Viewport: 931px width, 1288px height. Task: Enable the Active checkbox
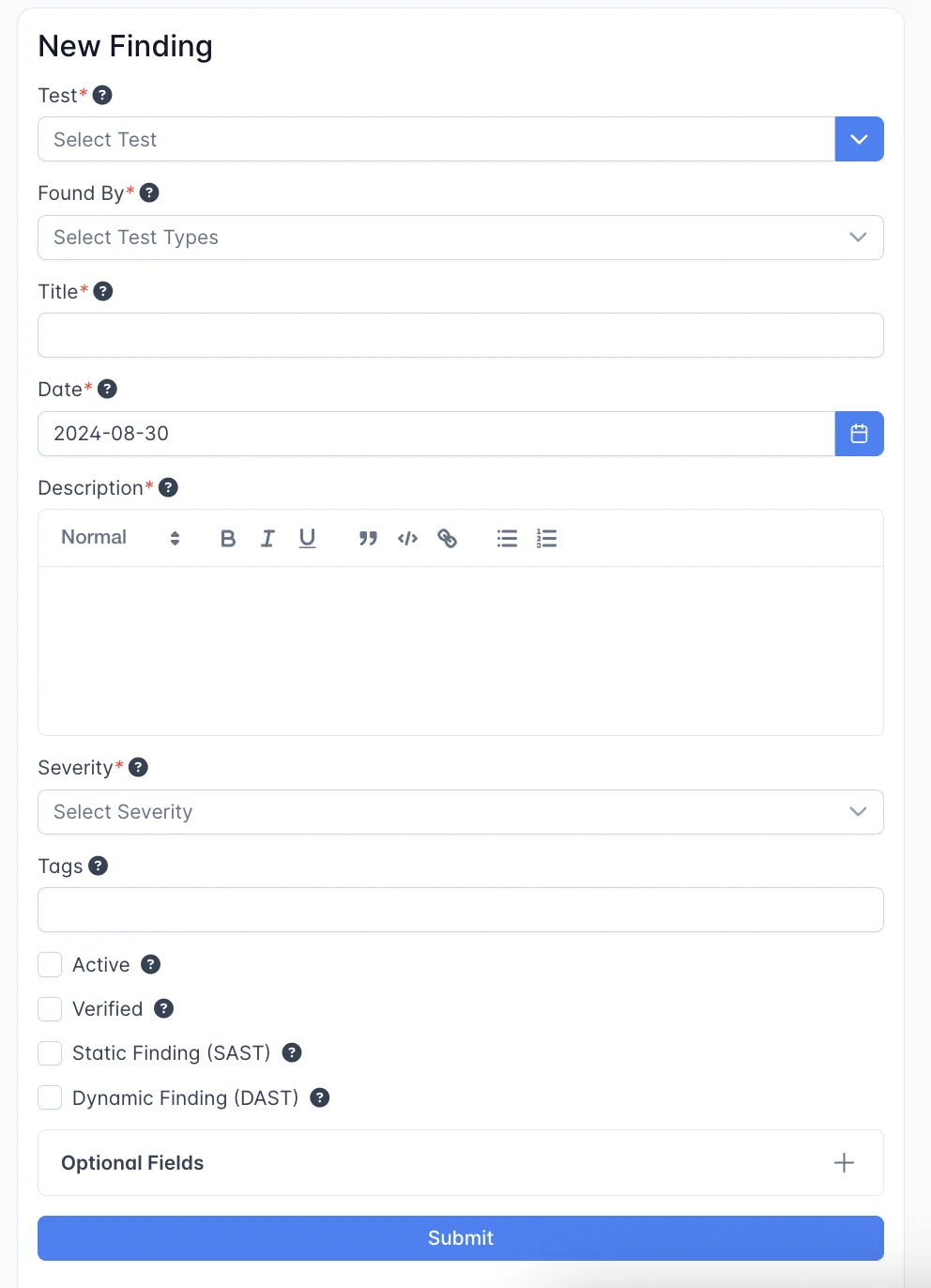(50, 964)
